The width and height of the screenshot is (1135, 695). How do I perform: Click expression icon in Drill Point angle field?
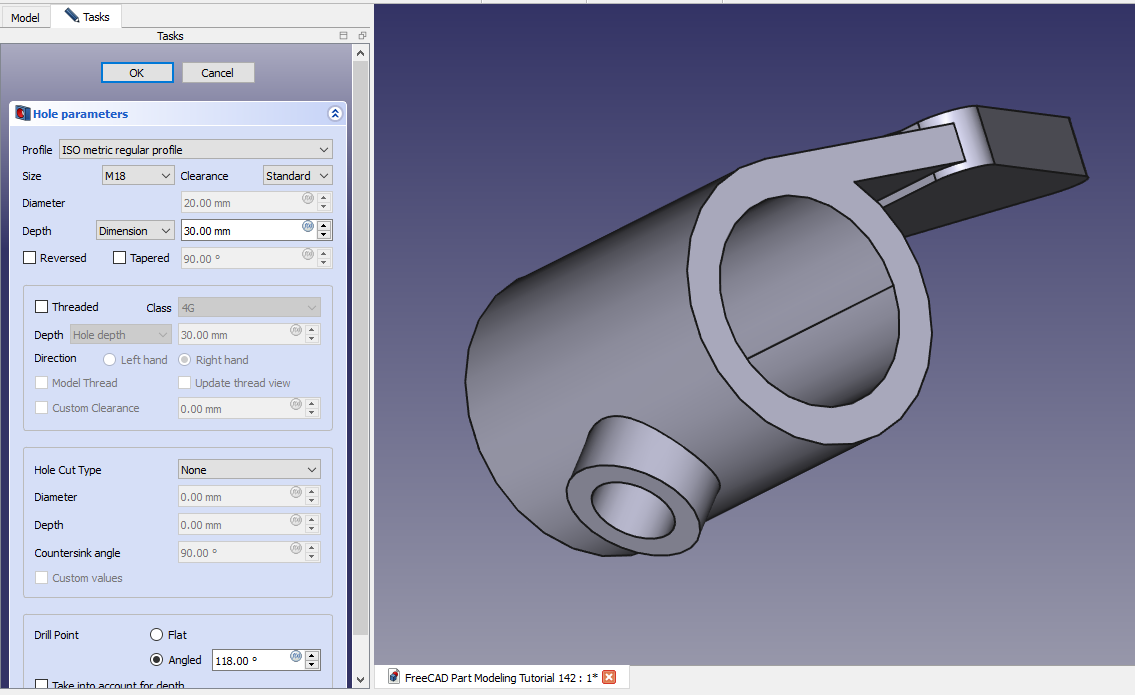click(296, 656)
